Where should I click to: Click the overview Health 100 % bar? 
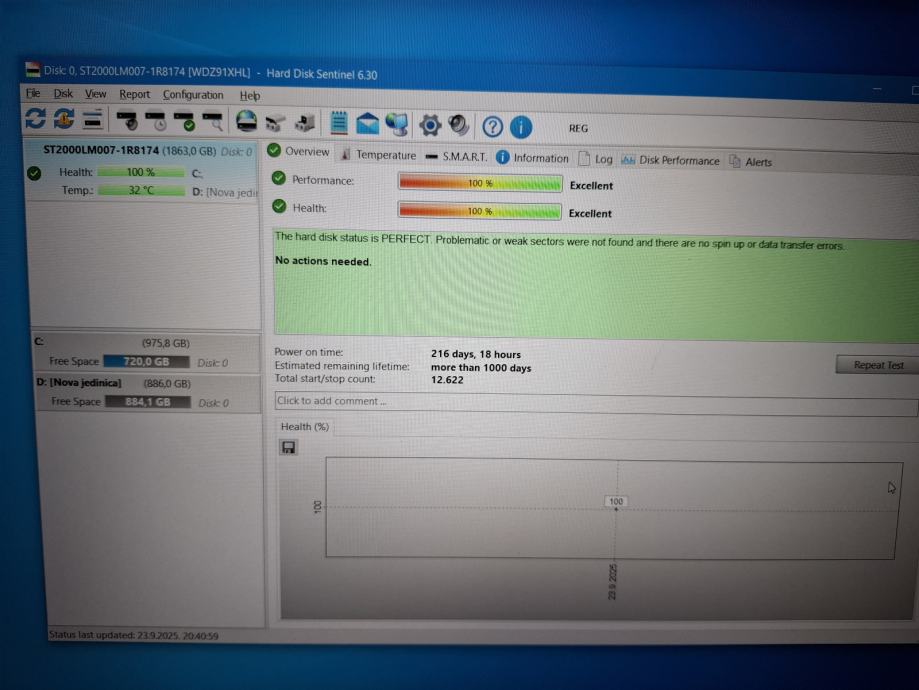pyautogui.click(x=479, y=211)
